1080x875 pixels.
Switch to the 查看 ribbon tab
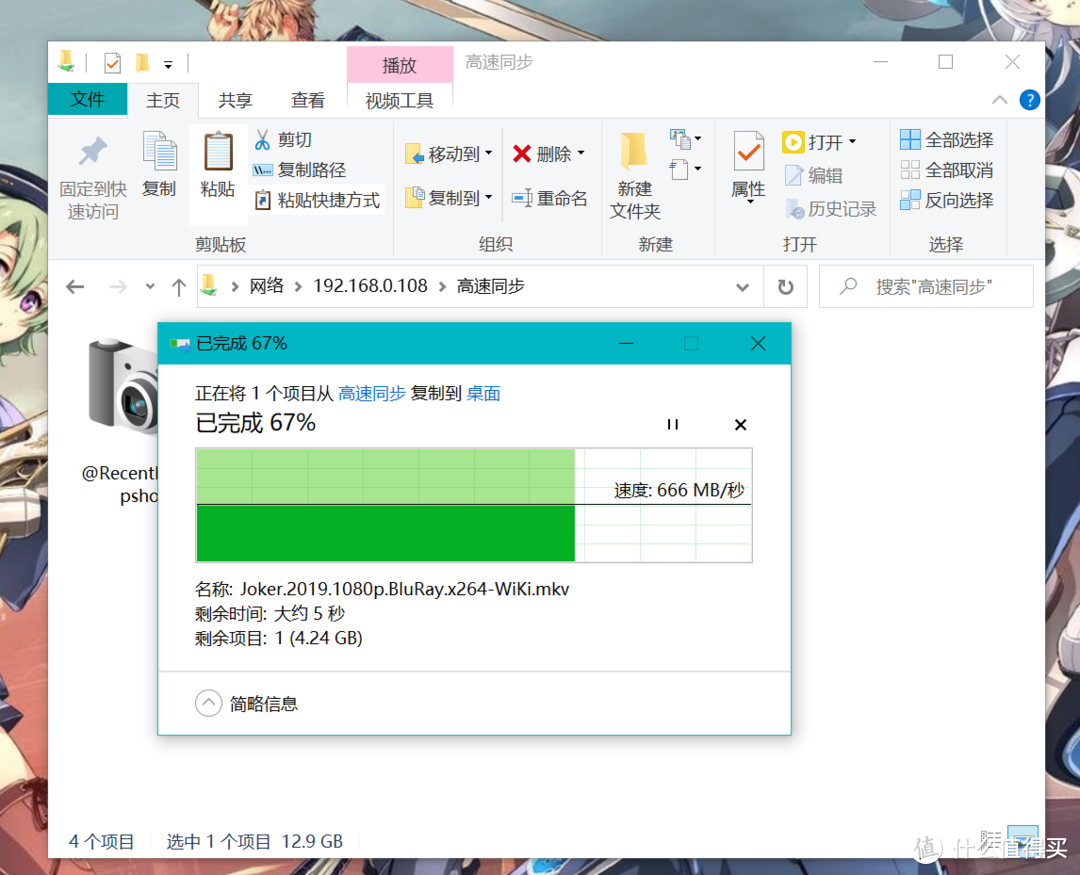tap(307, 100)
